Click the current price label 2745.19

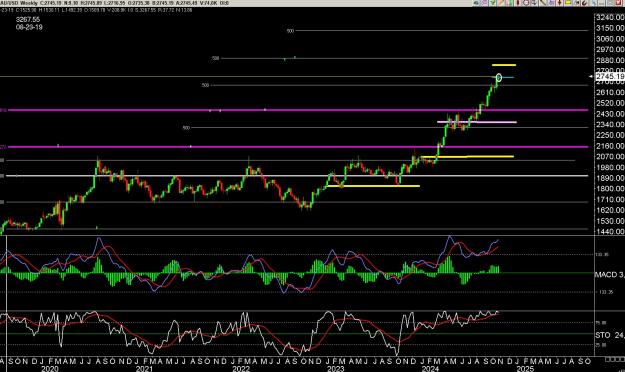click(x=610, y=76)
